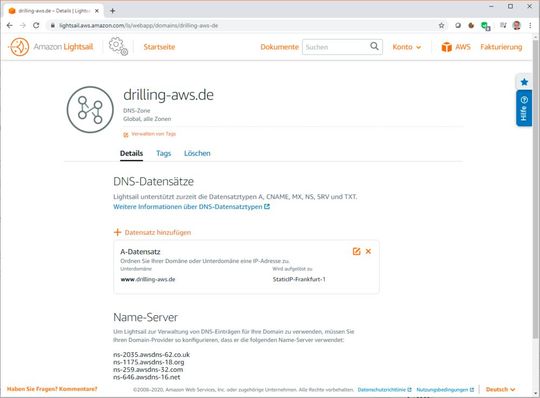The width and height of the screenshot is (540, 398).
Task: Open the AWS console cube icon
Action: (446, 47)
